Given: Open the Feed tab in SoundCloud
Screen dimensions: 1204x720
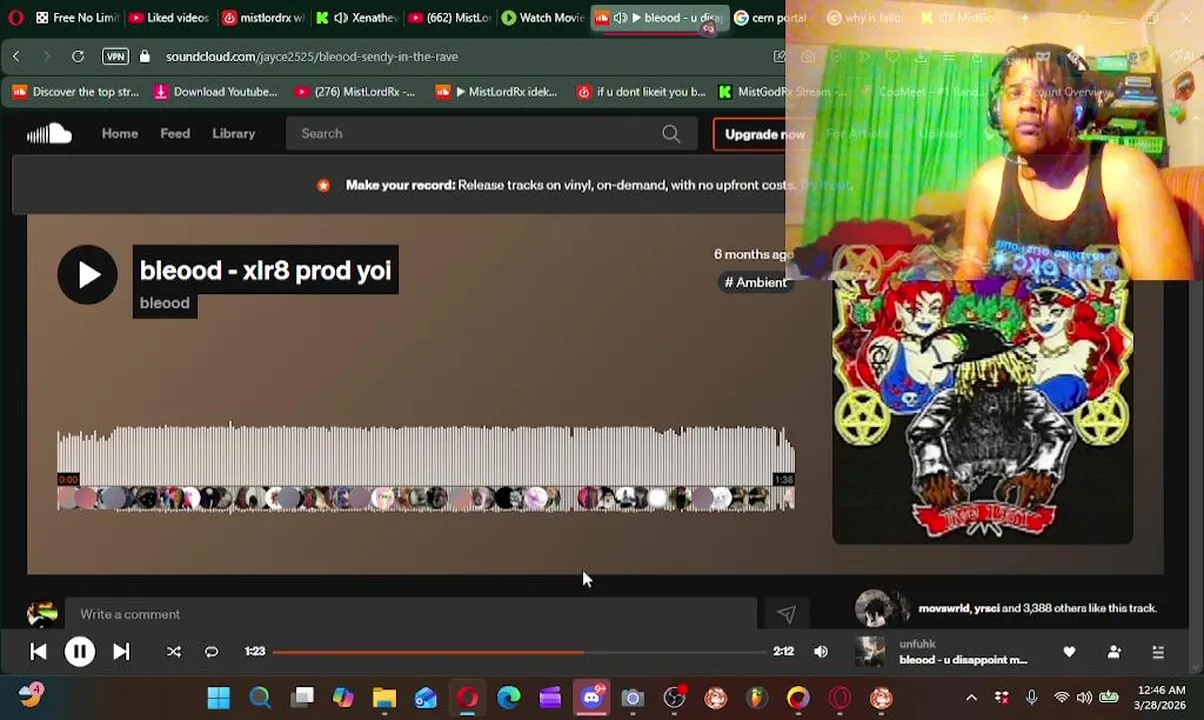Looking at the screenshot, I should coord(175,133).
